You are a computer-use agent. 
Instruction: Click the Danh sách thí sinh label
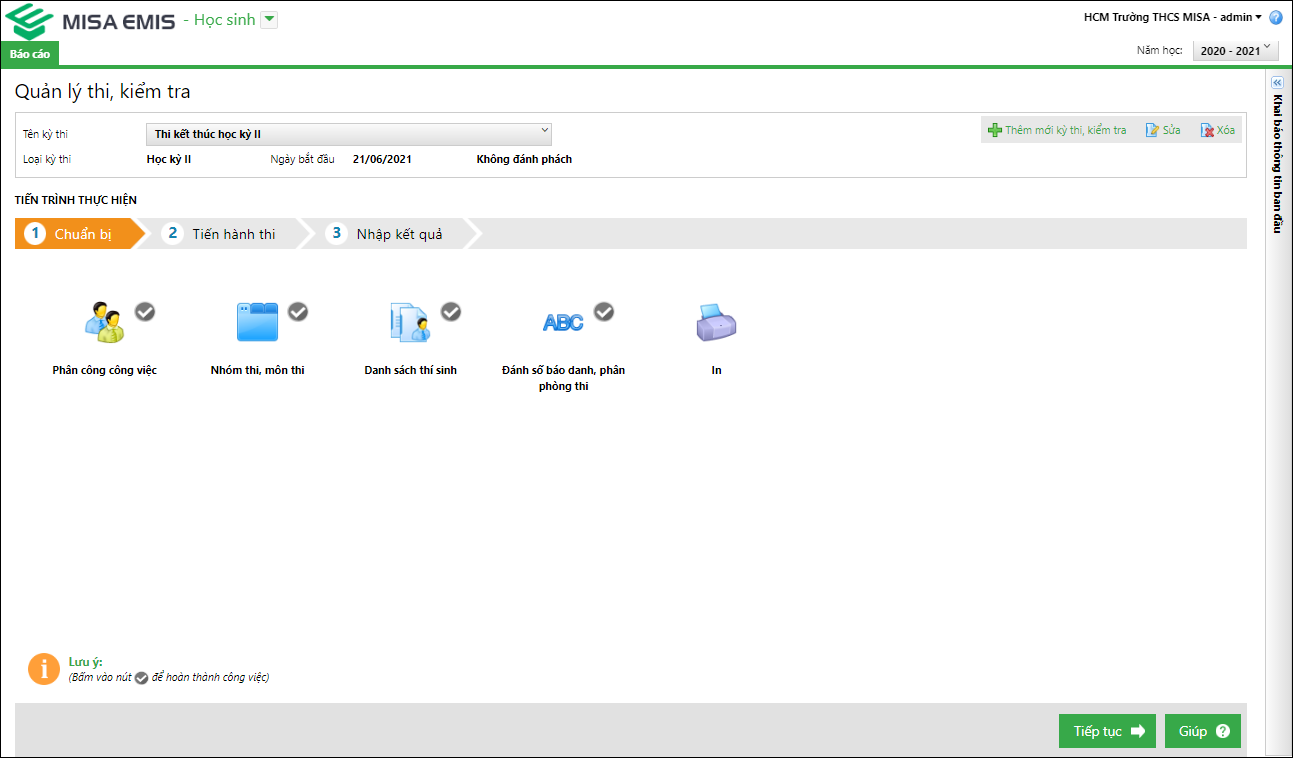point(410,370)
